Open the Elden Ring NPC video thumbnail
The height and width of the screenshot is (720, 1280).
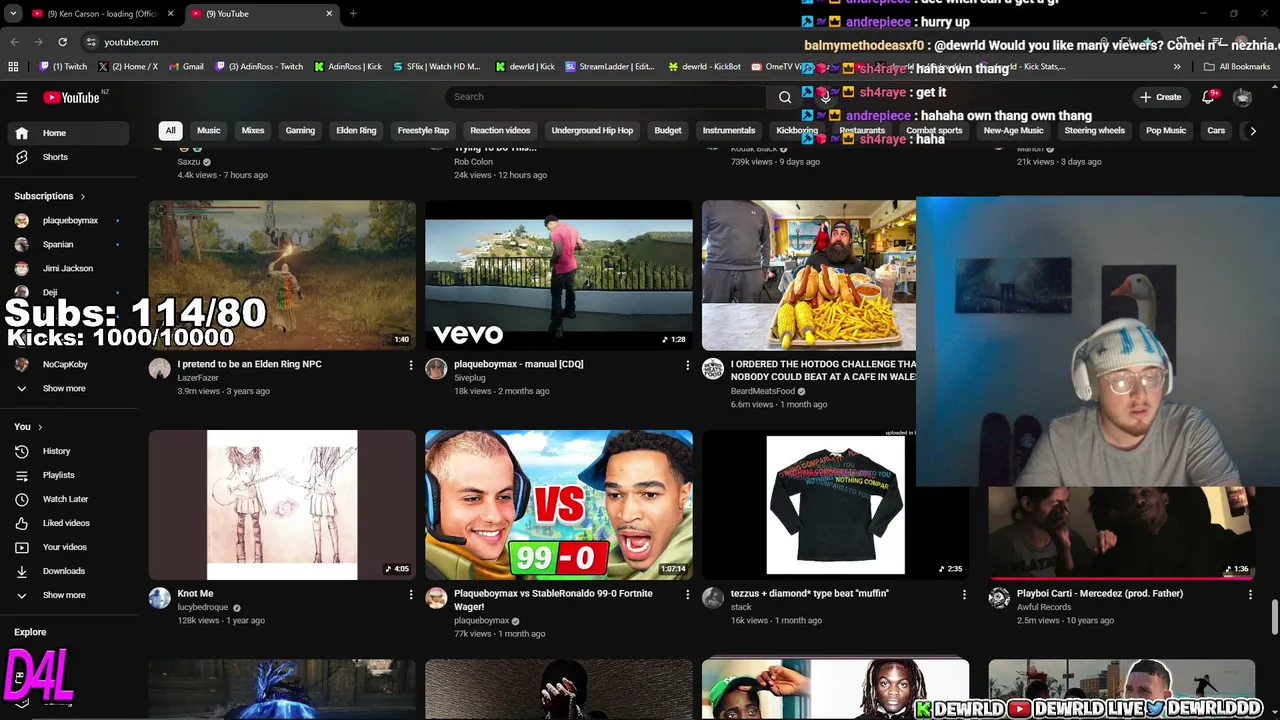tap(282, 275)
